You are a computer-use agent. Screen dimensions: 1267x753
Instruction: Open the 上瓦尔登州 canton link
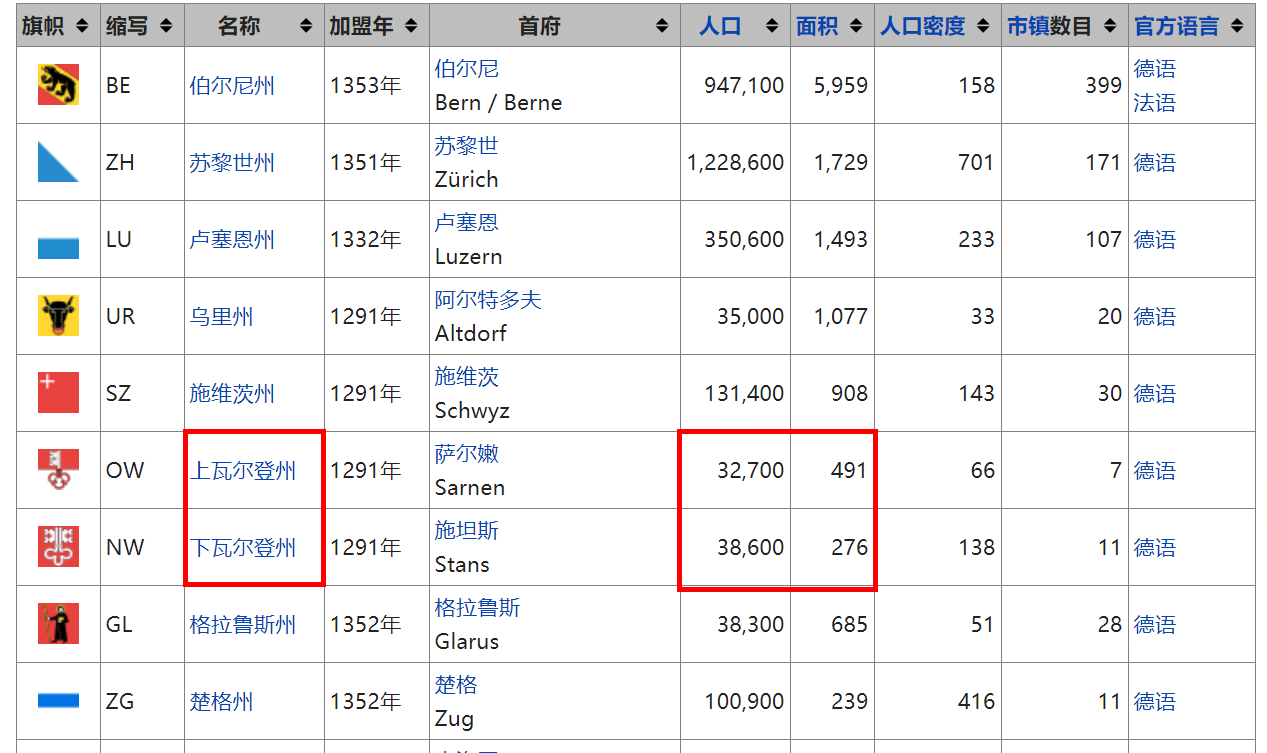point(243,471)
